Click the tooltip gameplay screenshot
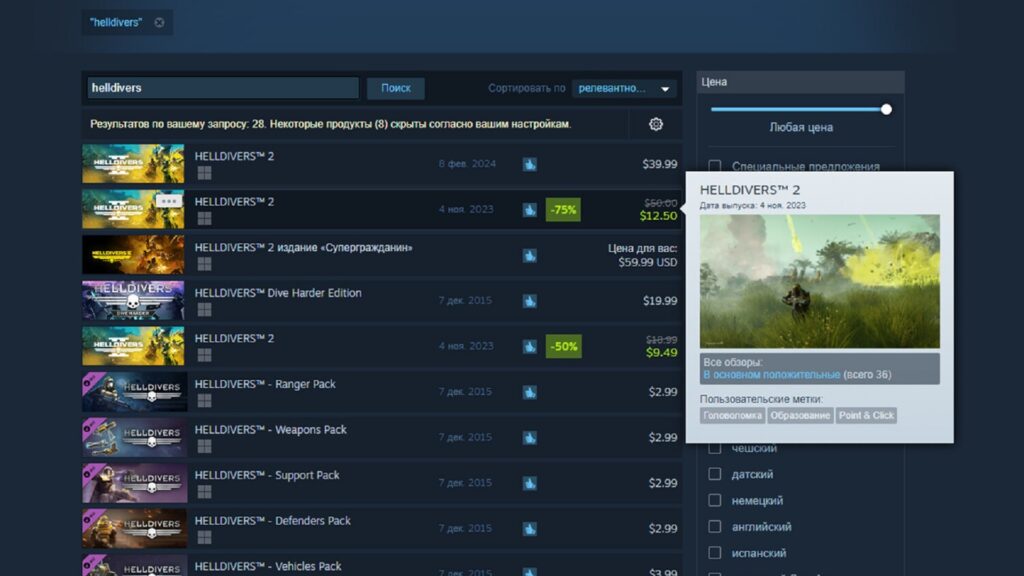The image size is (1024, 576). tap(820, 281)
